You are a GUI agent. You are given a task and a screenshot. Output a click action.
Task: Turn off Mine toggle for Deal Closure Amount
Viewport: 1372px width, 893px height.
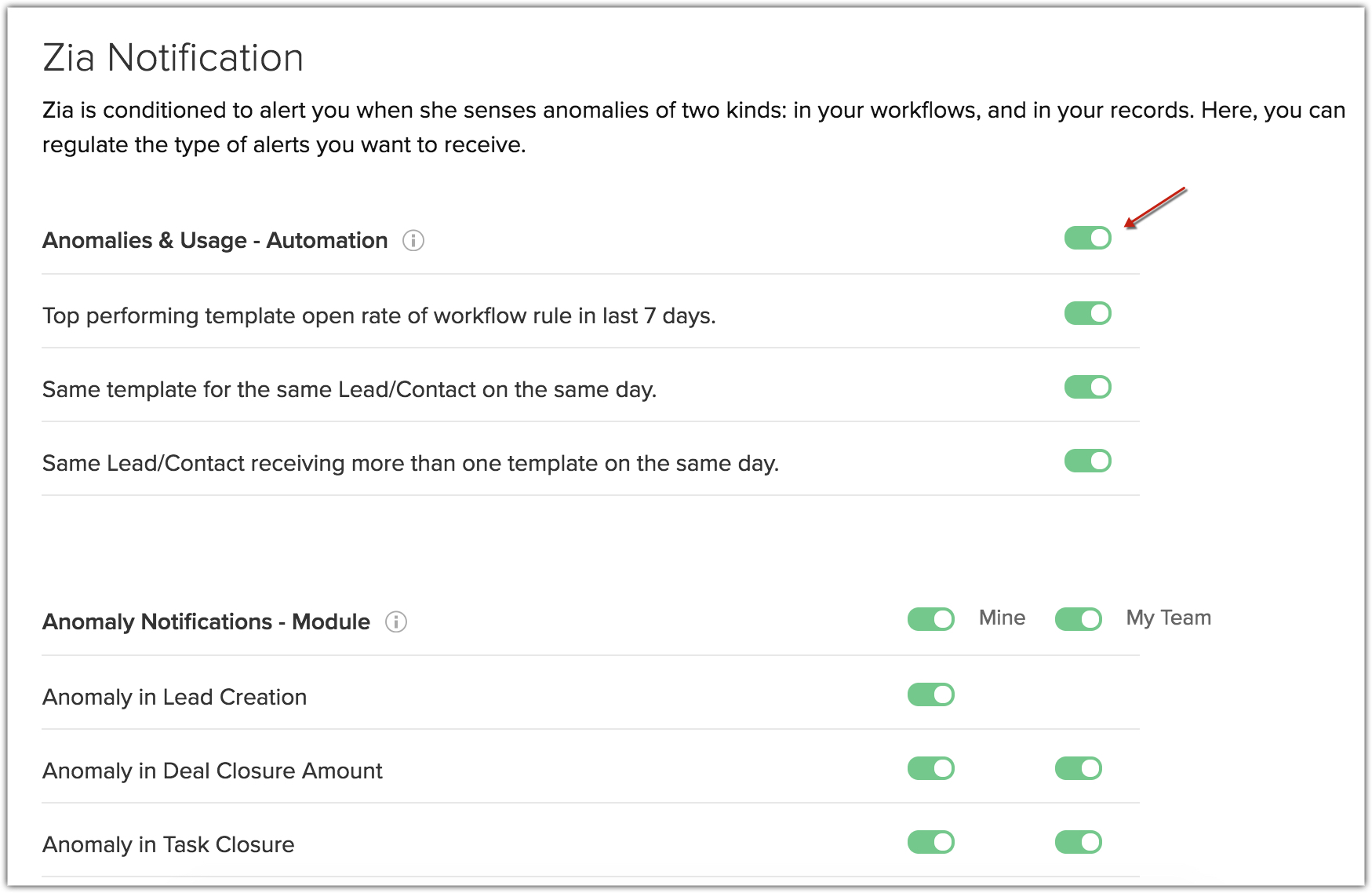[930, 768]
